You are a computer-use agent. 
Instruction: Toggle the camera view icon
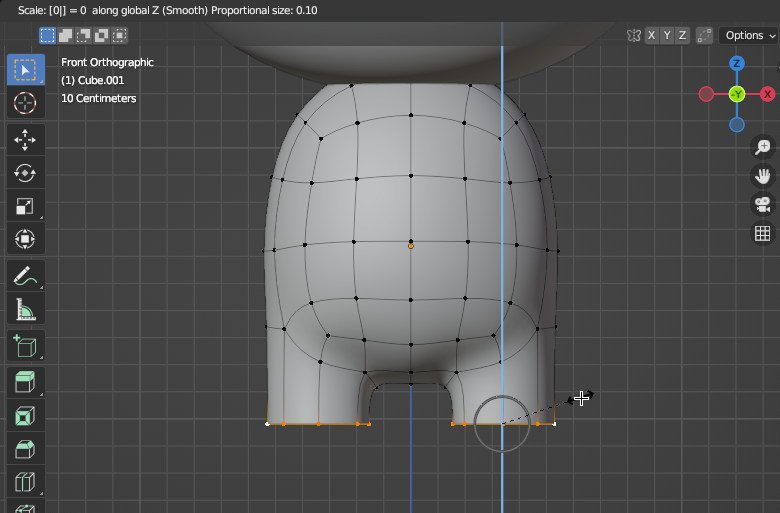pos(763,205)
